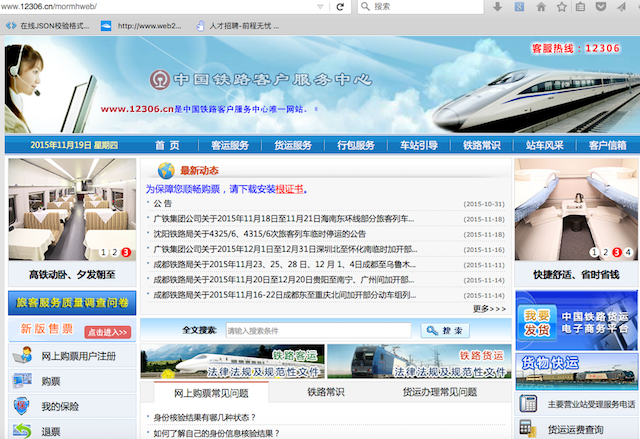Click the blue search-engine icon in toolbar
Screen dimensions: 640x439
coord(519,7)
